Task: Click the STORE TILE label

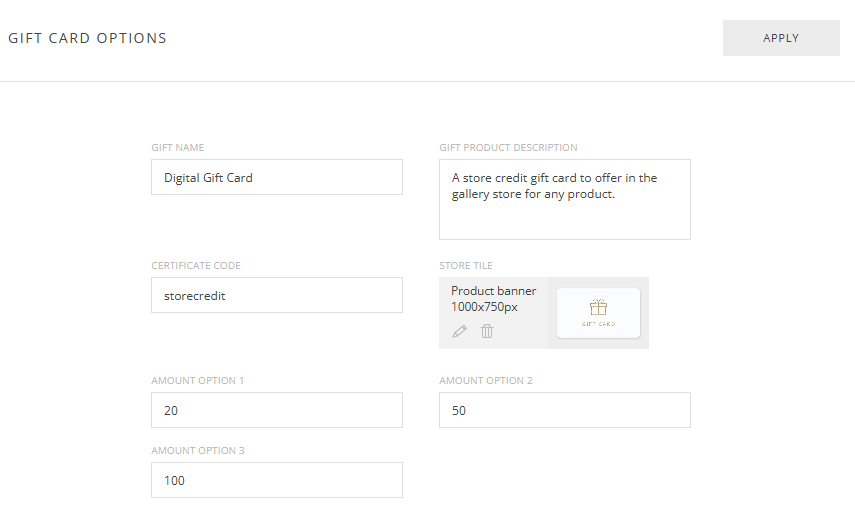Action: pos(466,266)
